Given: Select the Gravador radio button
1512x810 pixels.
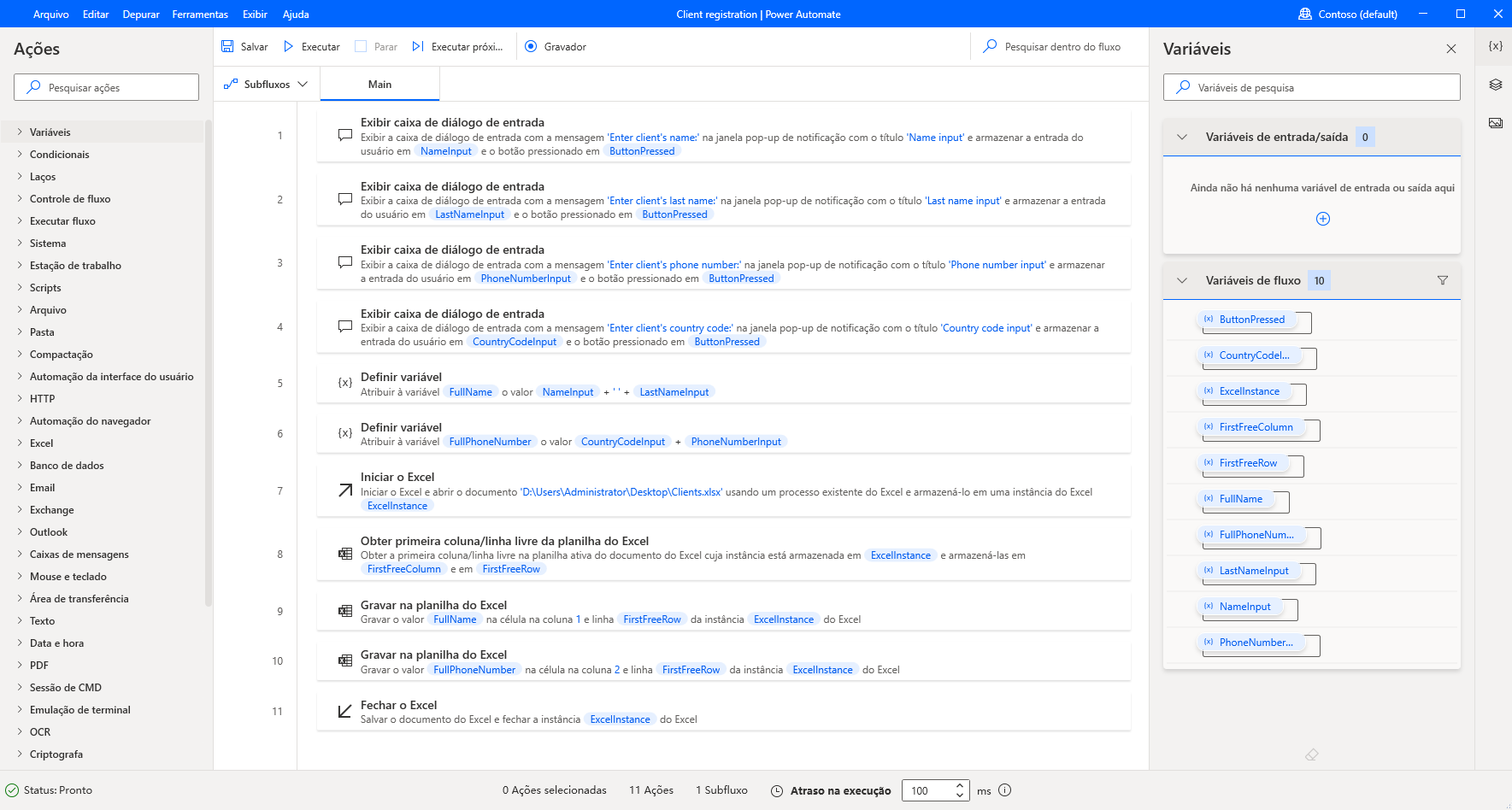Looking at the screenshot, I should point(531,47).
